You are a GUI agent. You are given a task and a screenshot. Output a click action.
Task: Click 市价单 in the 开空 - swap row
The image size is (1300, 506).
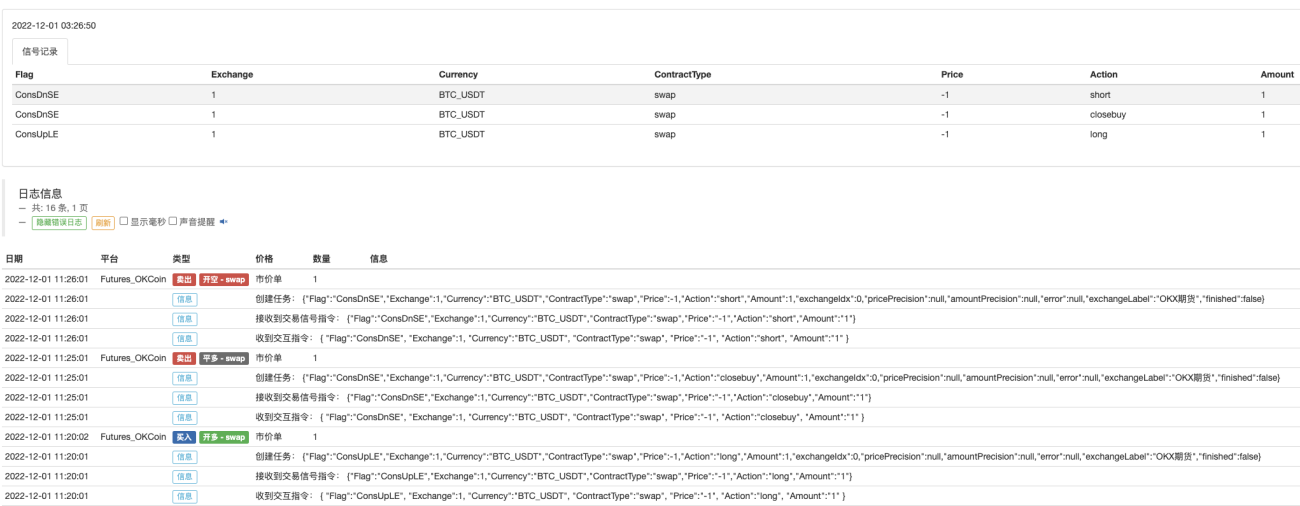point(269,279)
